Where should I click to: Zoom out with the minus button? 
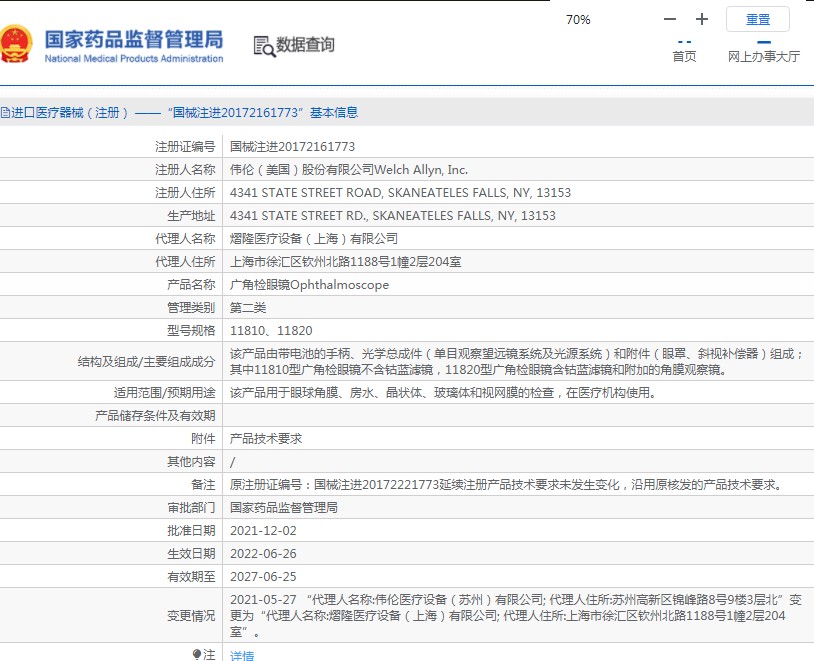[670, 19]
